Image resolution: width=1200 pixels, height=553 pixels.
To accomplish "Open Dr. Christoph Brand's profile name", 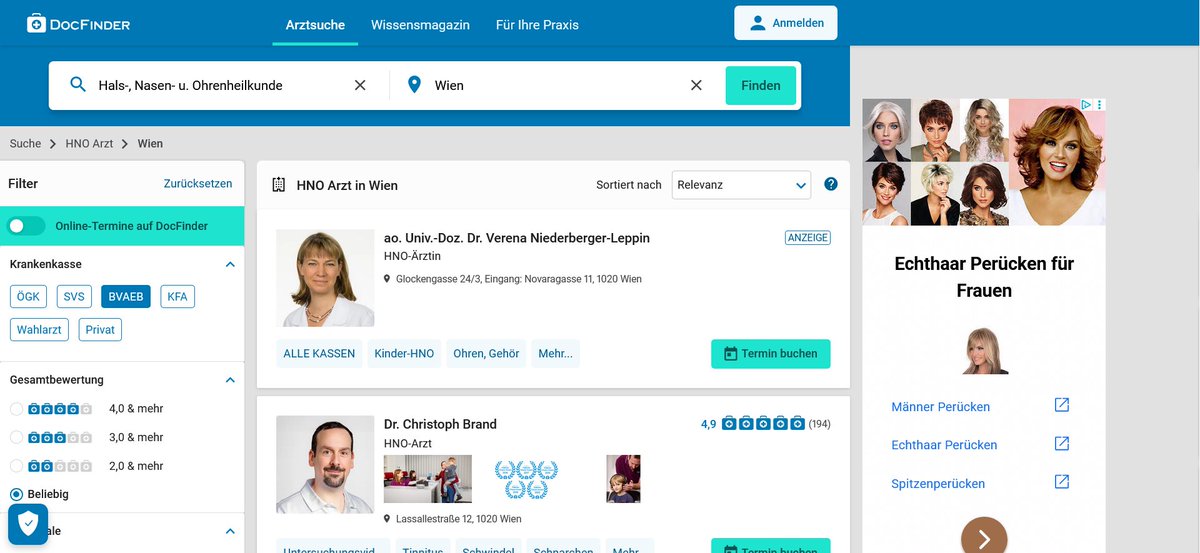I will pyautogui.click(x=440, y=424).
